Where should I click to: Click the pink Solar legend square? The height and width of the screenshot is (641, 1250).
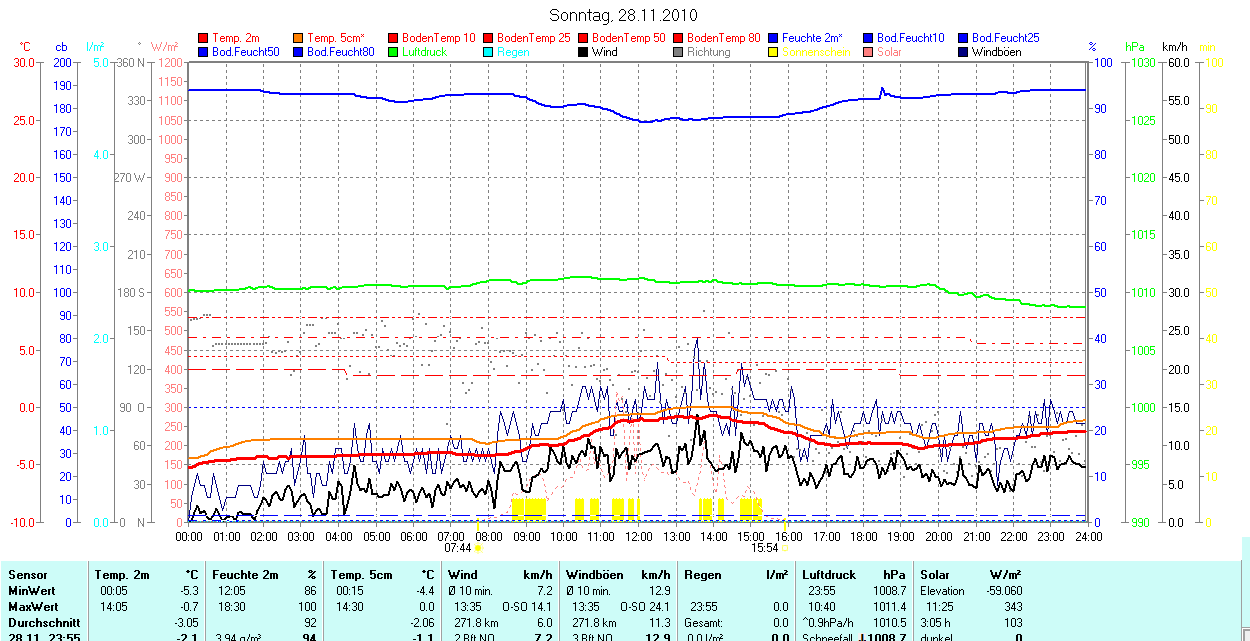(869, 52)
